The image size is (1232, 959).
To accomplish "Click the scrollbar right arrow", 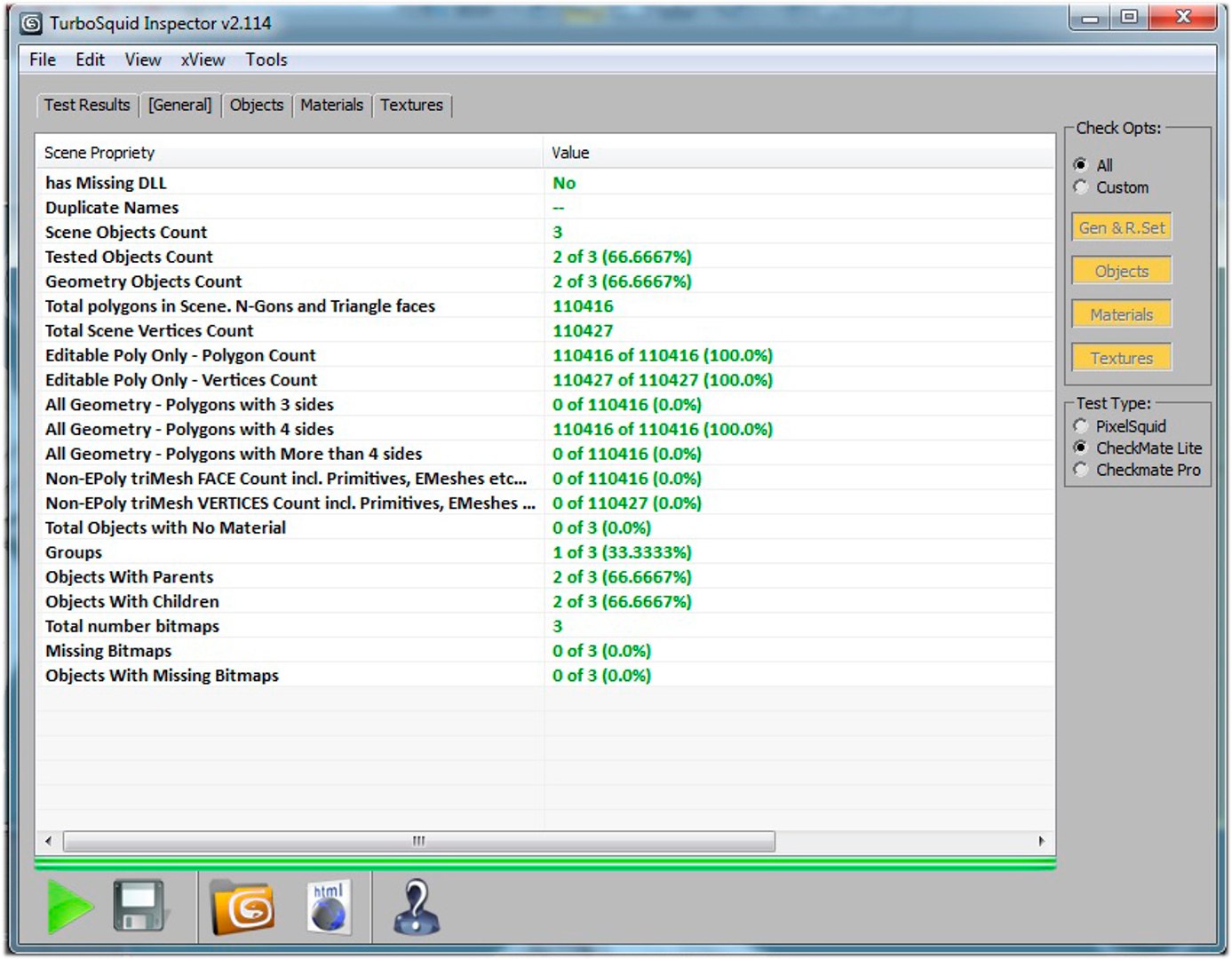I will (1041, 841).
